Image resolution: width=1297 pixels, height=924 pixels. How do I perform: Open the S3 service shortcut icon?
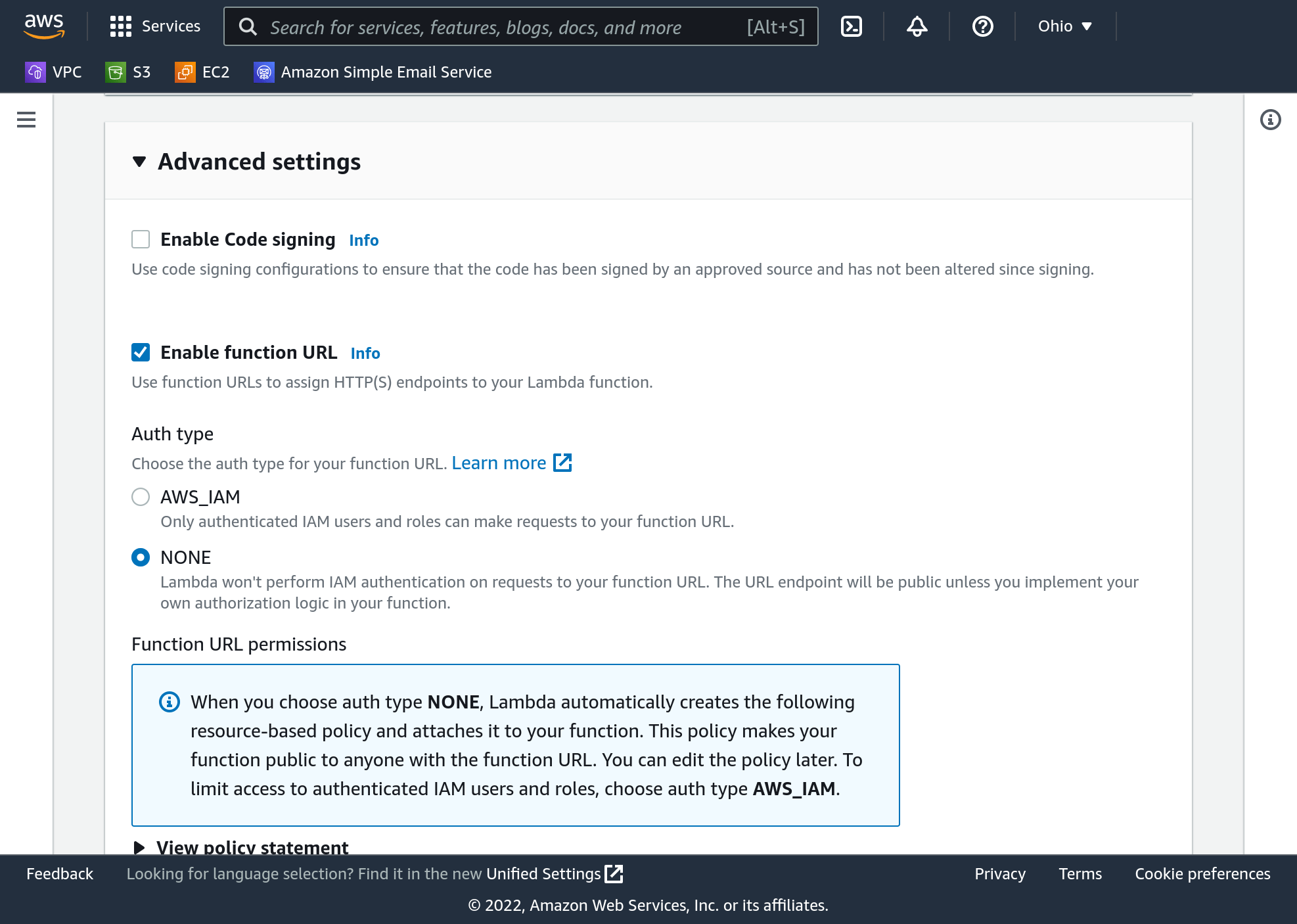115,72
